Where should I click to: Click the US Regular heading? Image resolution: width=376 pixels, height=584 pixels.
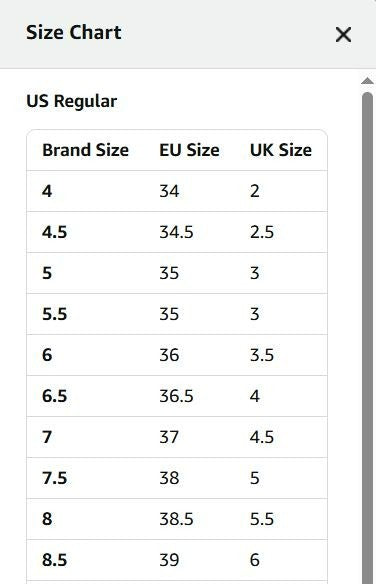[71, 101]
